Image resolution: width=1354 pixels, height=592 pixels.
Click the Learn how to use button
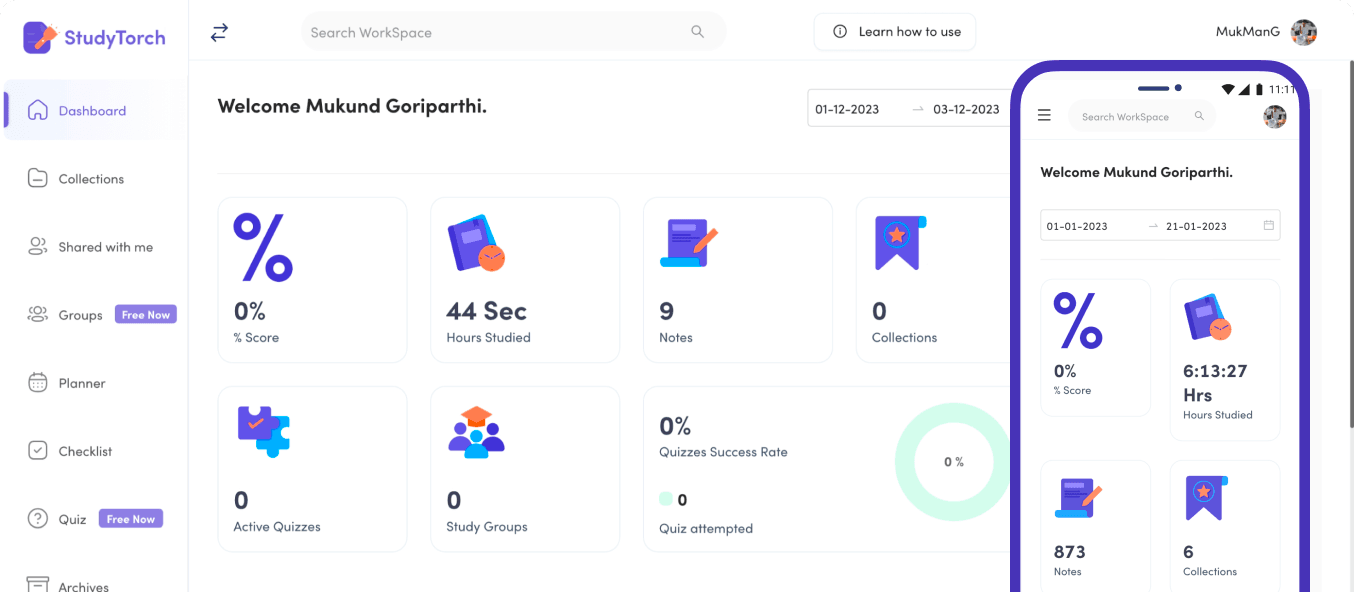(895, 32)
